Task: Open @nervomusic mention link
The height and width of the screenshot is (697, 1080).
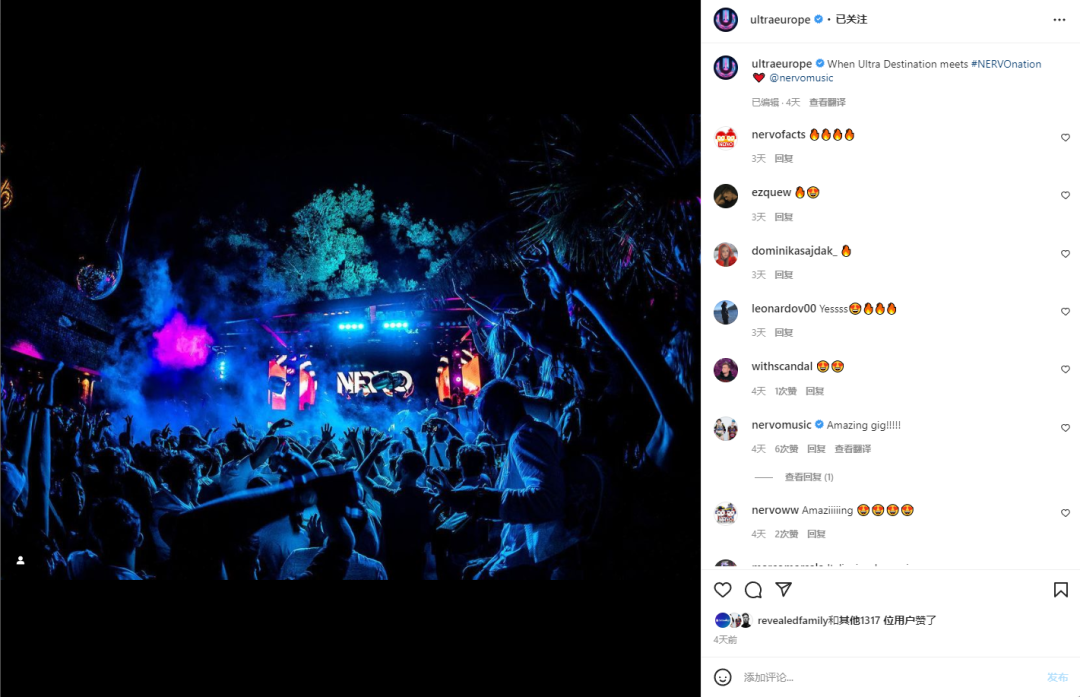Action: (x=801, y=78)
